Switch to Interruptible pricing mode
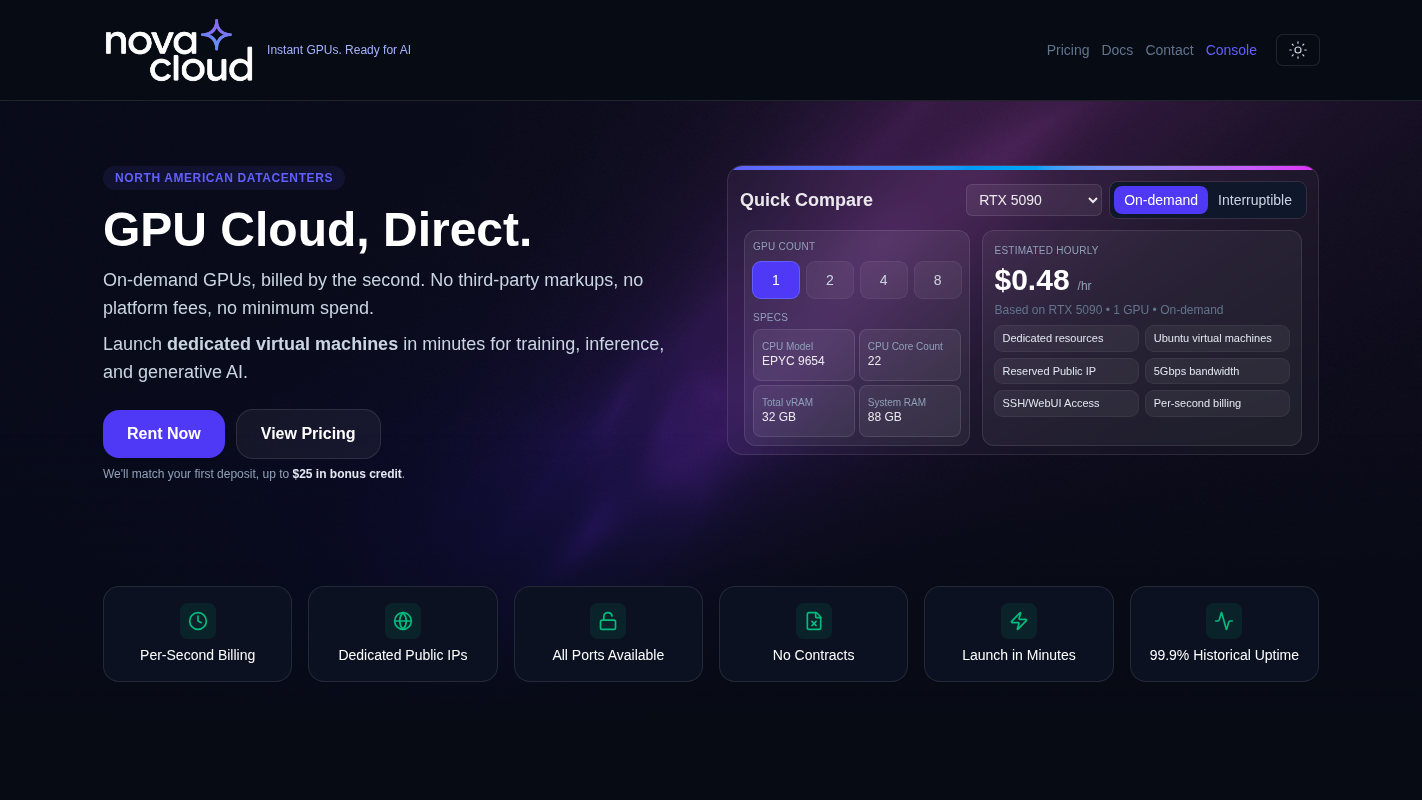Screen dimensions: 1422x800 tap(1255, 200)
